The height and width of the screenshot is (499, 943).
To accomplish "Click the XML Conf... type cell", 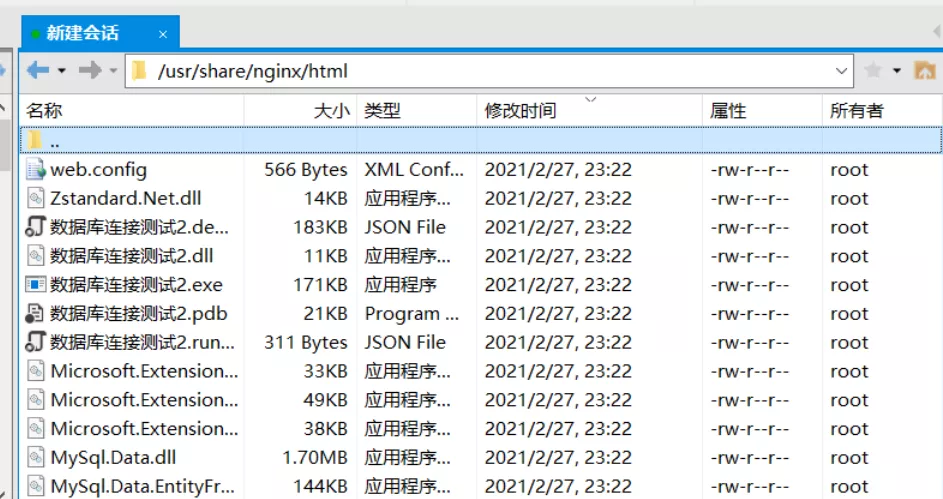I will (414, 170).
